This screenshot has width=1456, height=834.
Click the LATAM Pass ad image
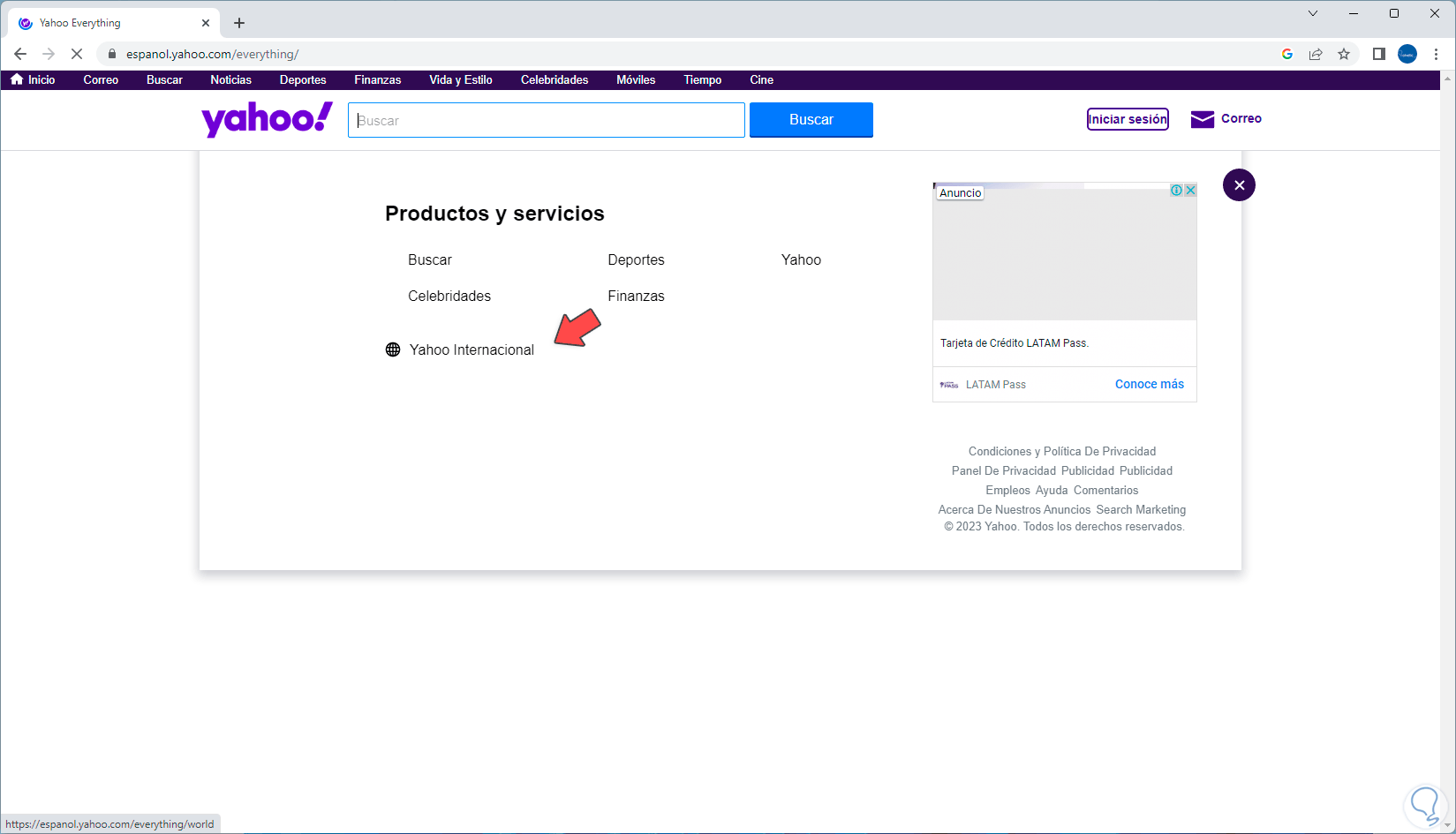[1065, 252]
